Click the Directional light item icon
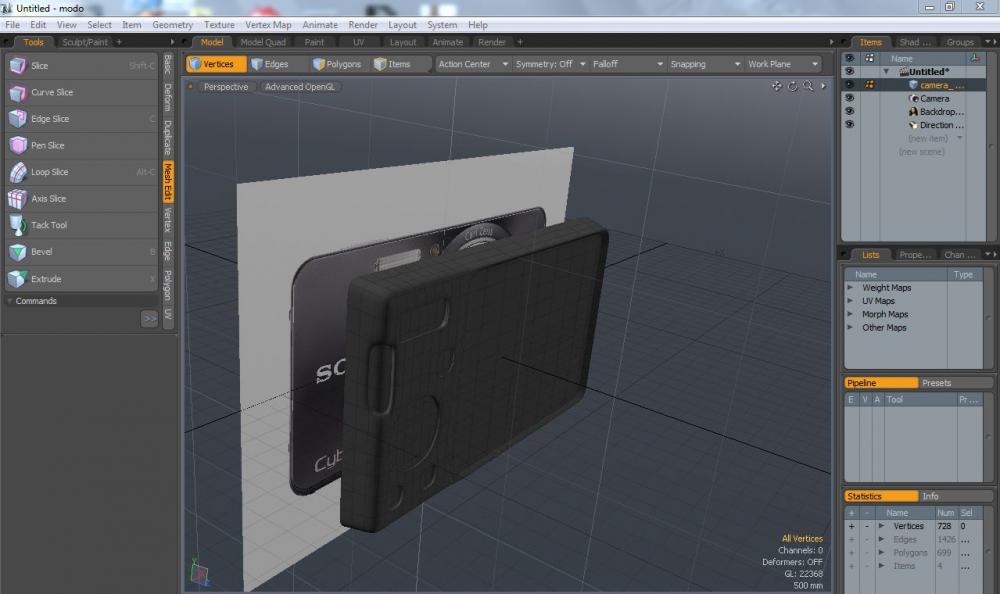The image size is (1000, 594). point(913,125)
